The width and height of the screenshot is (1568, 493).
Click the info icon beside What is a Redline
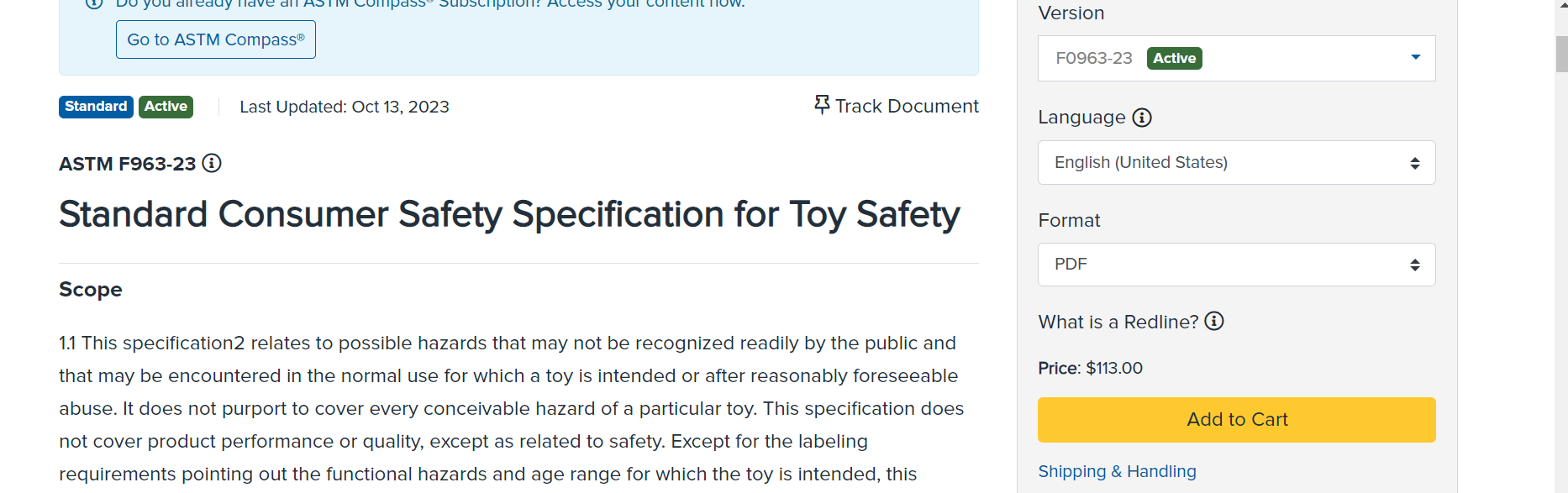[1214, 321]
